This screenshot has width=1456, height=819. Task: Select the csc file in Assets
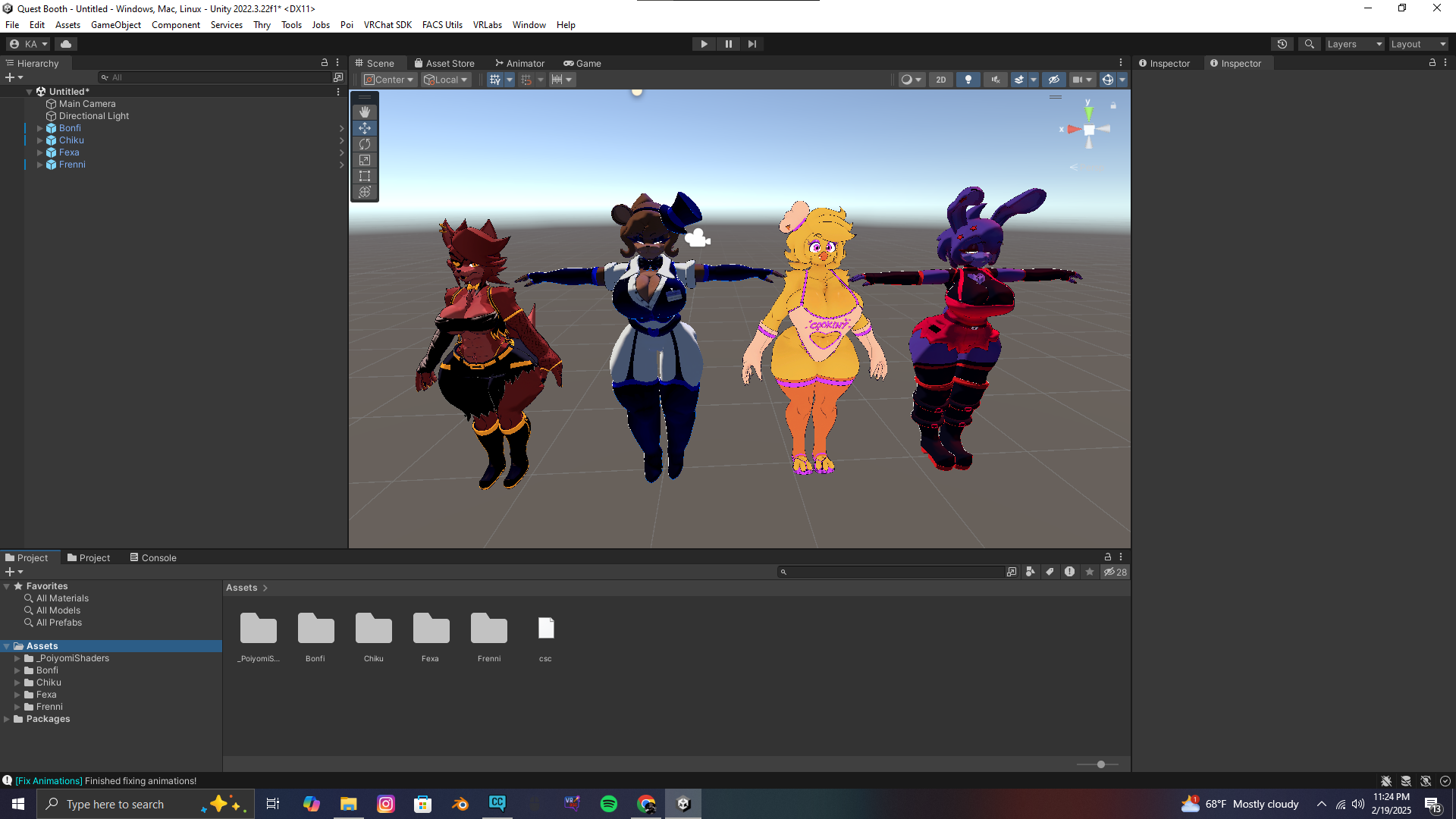click(546, 629)
